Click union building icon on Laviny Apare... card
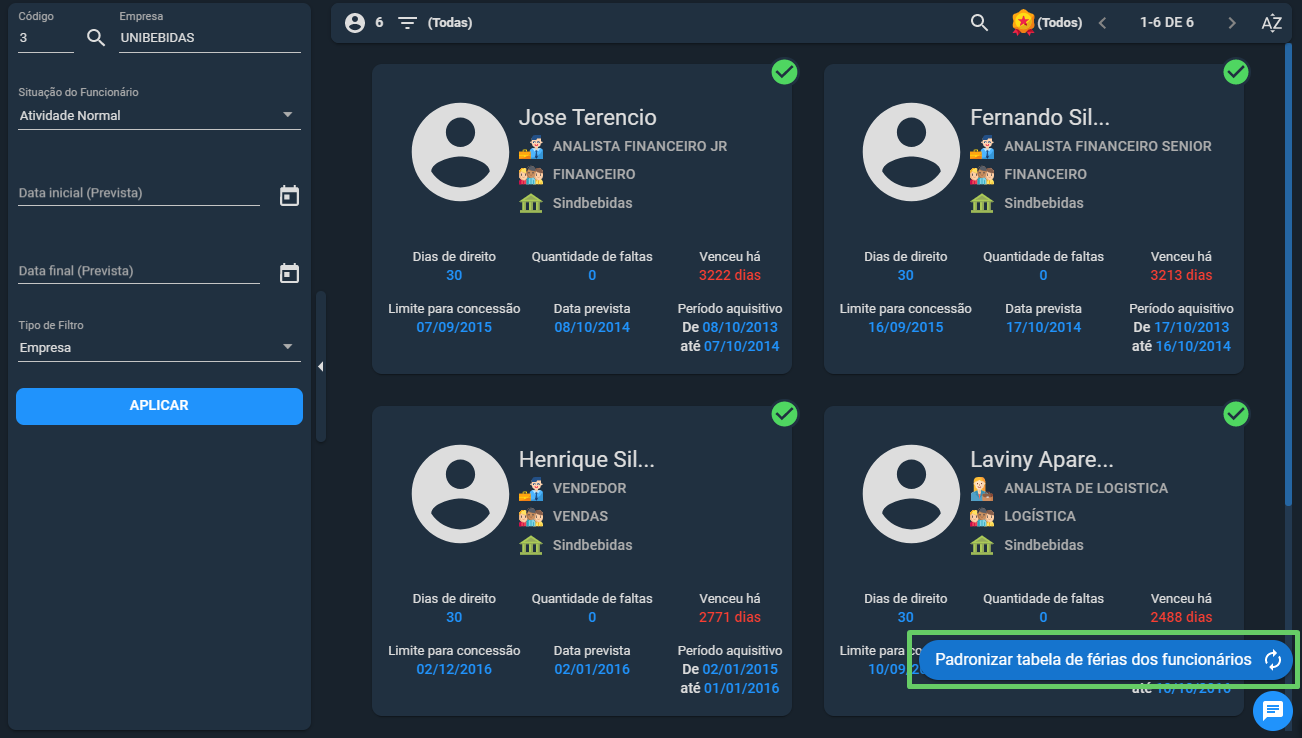Image resolution: width=1302 pixels, height=738 pixels. coord(982,546)
